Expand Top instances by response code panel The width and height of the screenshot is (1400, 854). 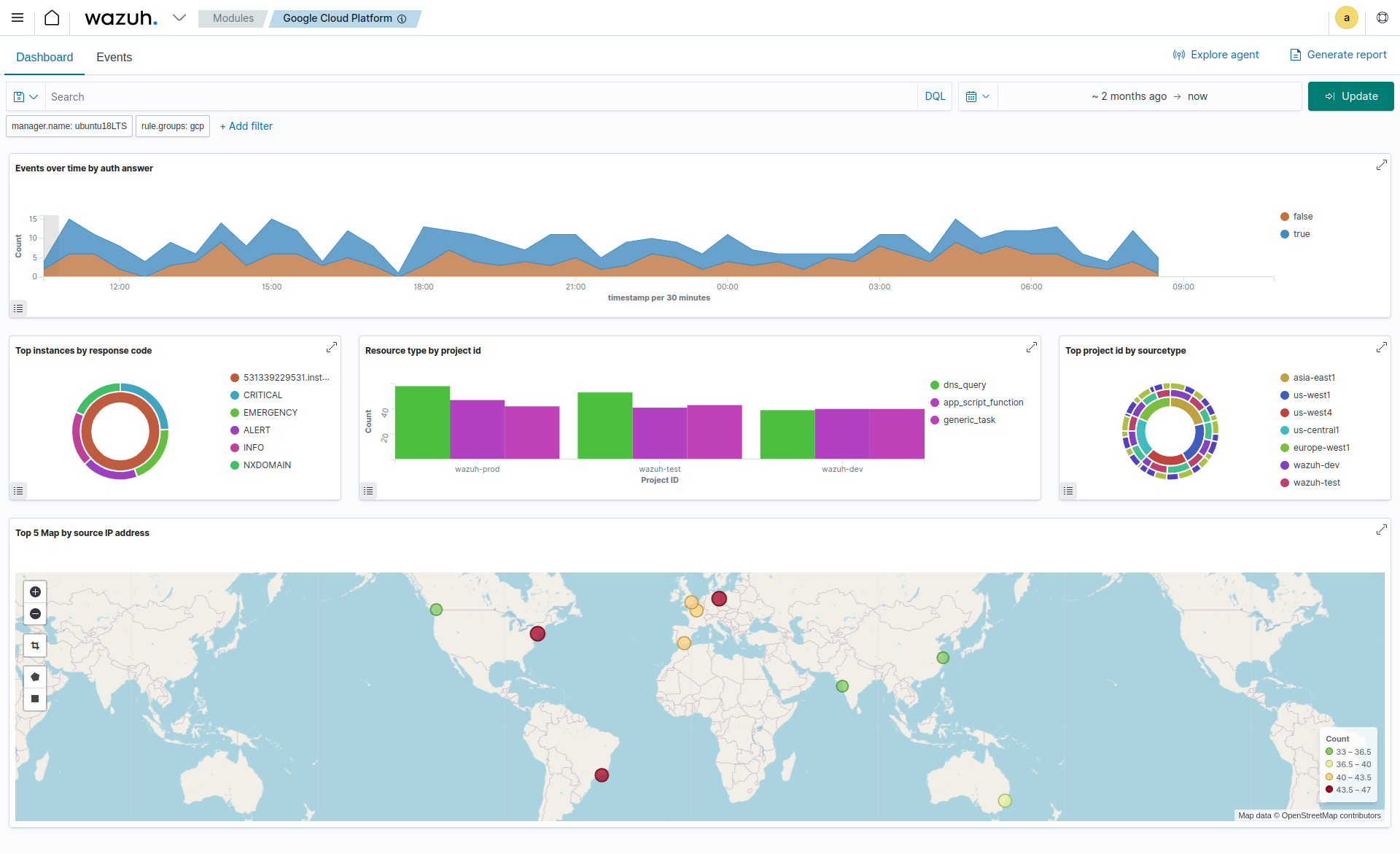coord(332,347)
